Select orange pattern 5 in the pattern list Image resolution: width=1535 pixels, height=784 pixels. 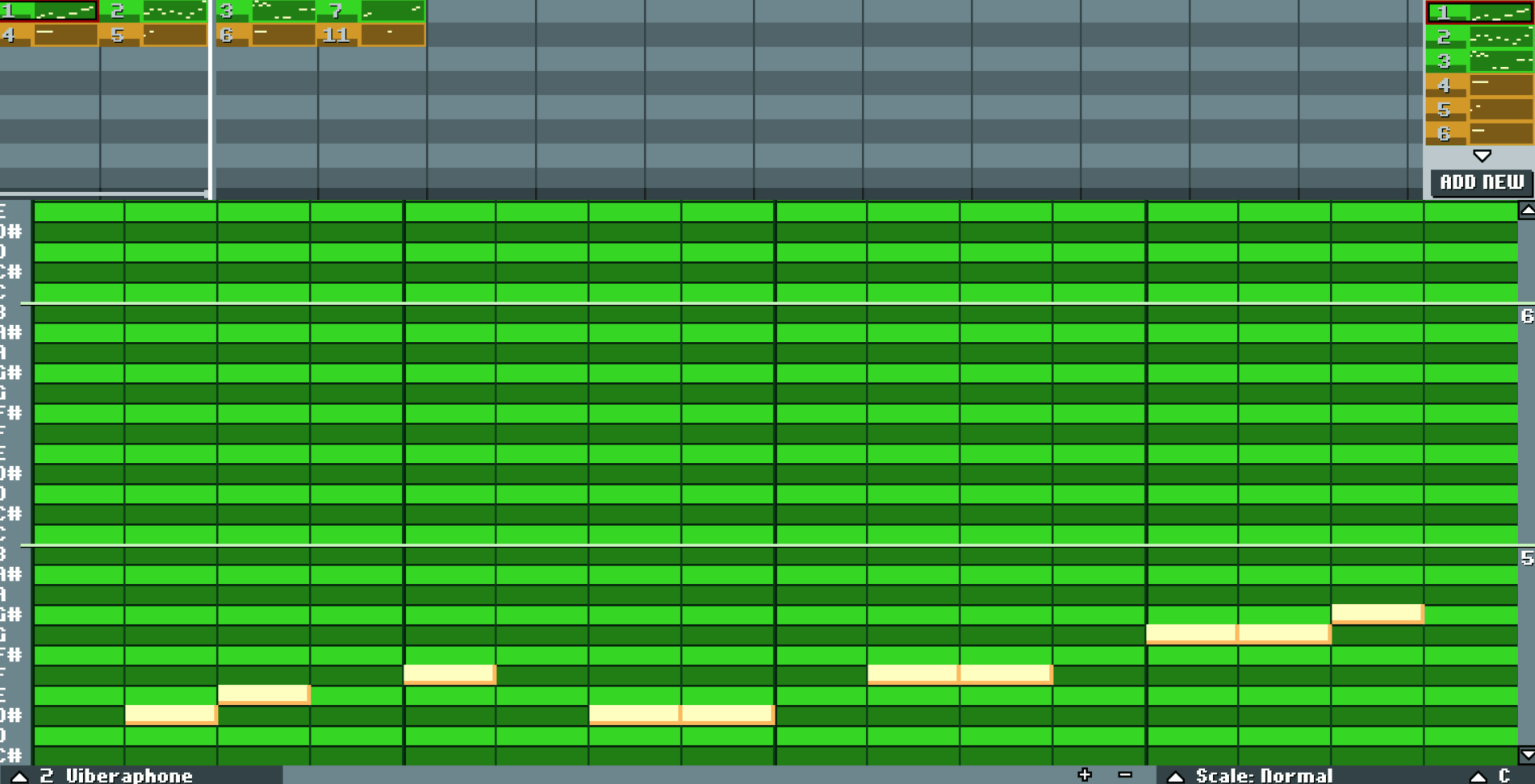(x=1480, y=109)
